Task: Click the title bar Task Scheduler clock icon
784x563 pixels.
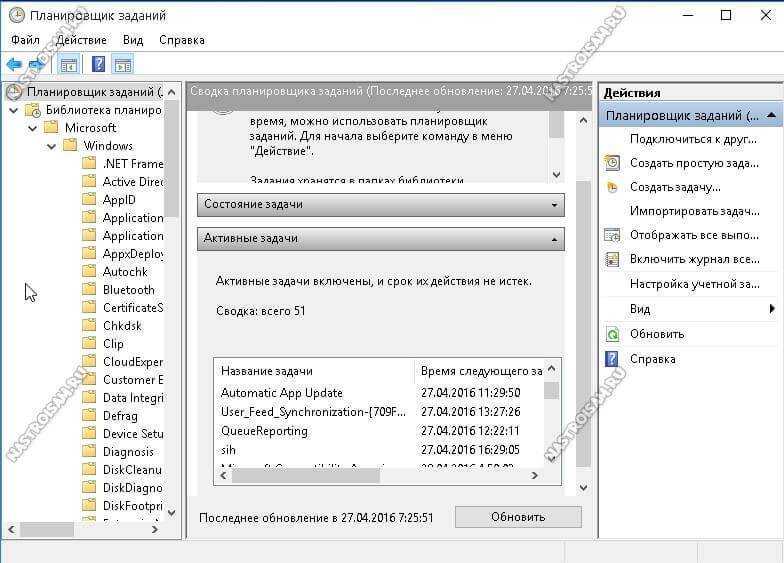Action: click(16, 15)
